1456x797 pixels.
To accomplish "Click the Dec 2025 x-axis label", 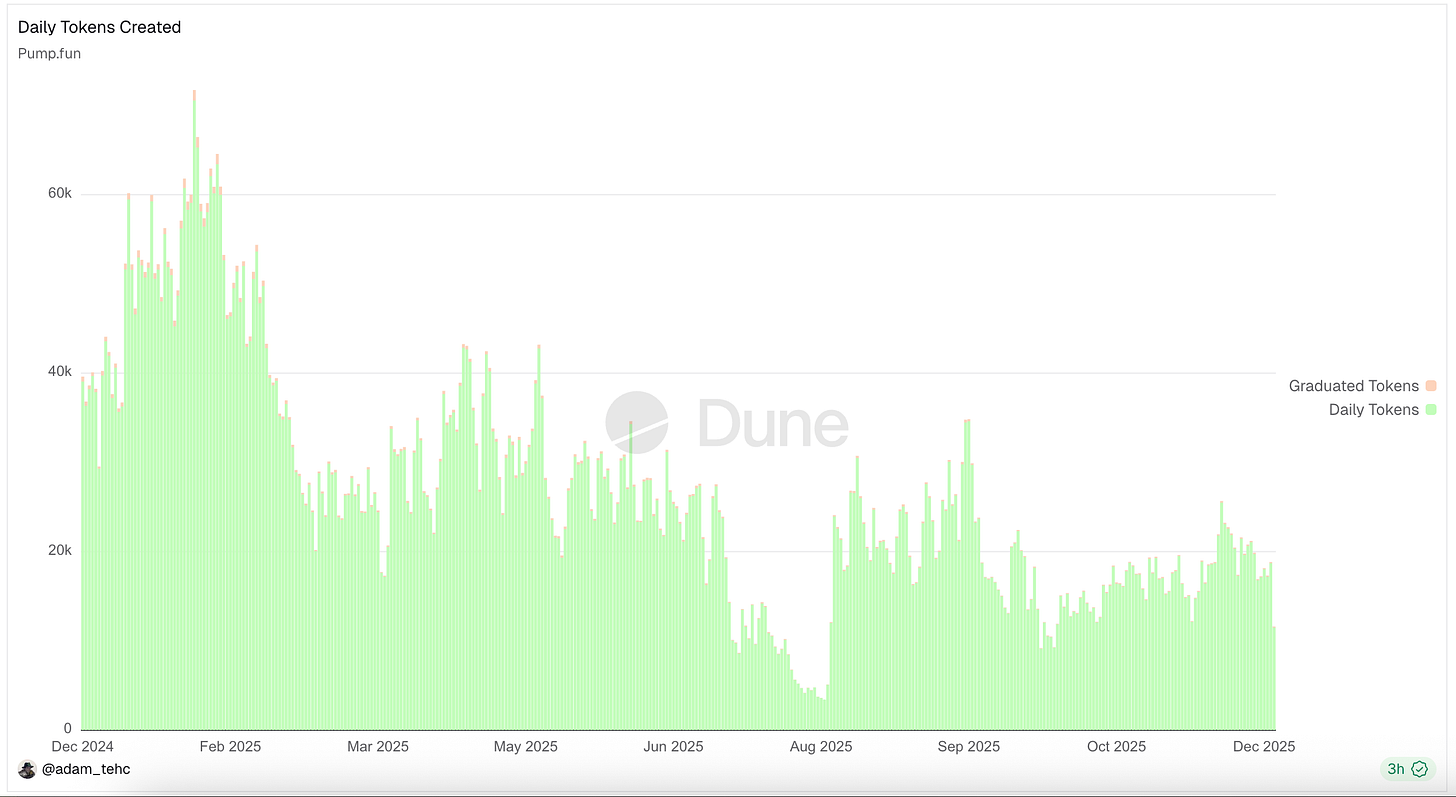I will click(1264, 746).
